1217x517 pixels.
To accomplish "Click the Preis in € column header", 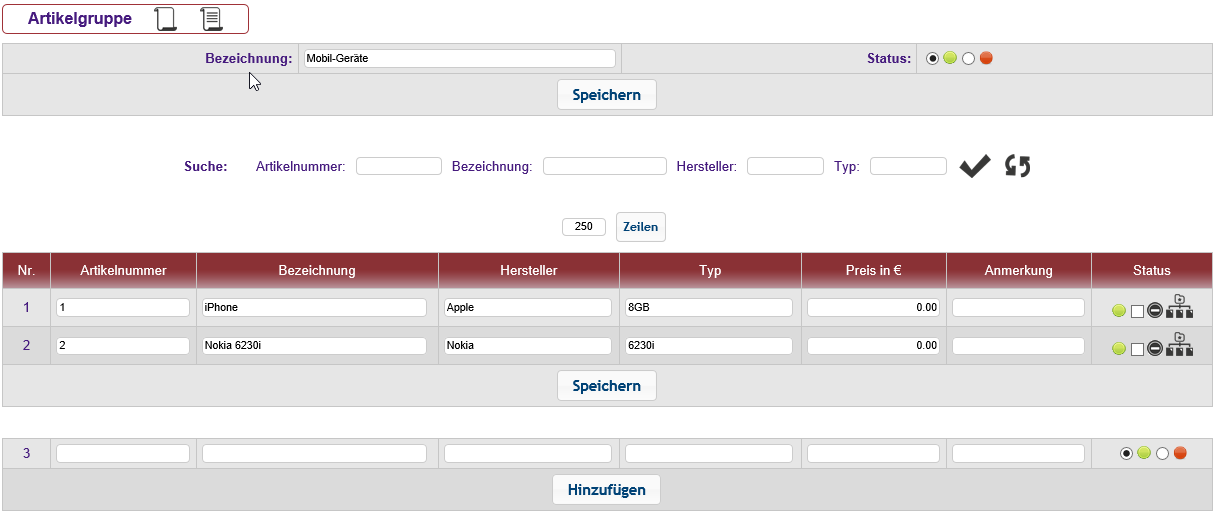I will pos(873,270).
